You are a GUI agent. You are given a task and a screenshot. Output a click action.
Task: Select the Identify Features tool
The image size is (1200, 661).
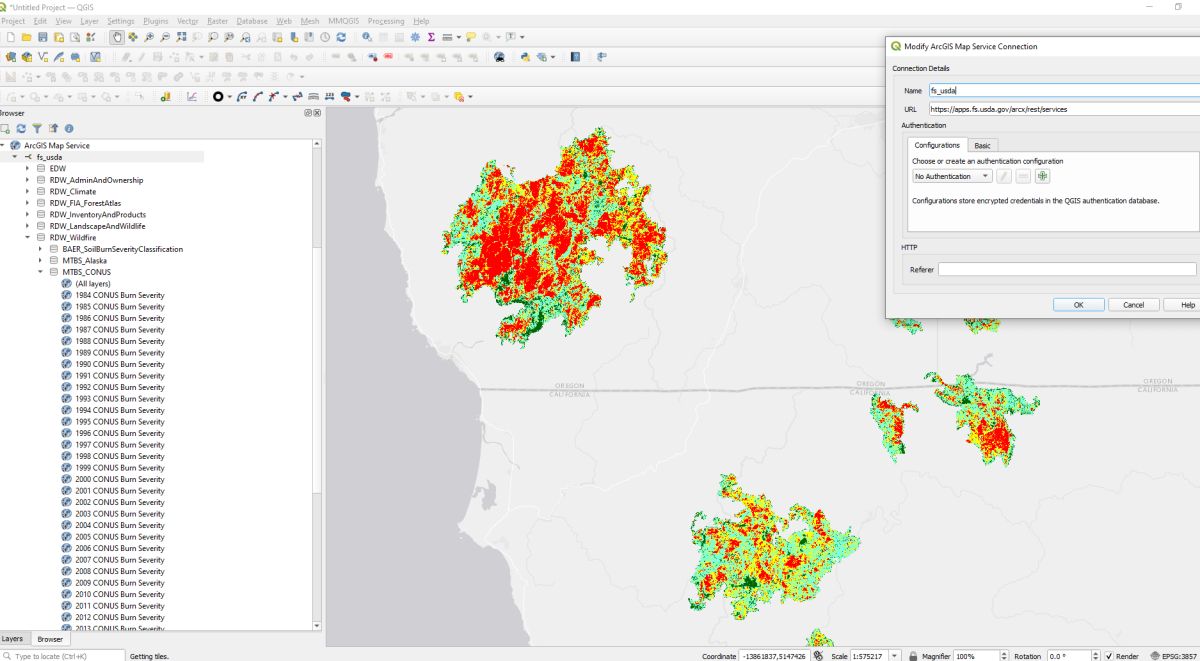coord(367,37)
